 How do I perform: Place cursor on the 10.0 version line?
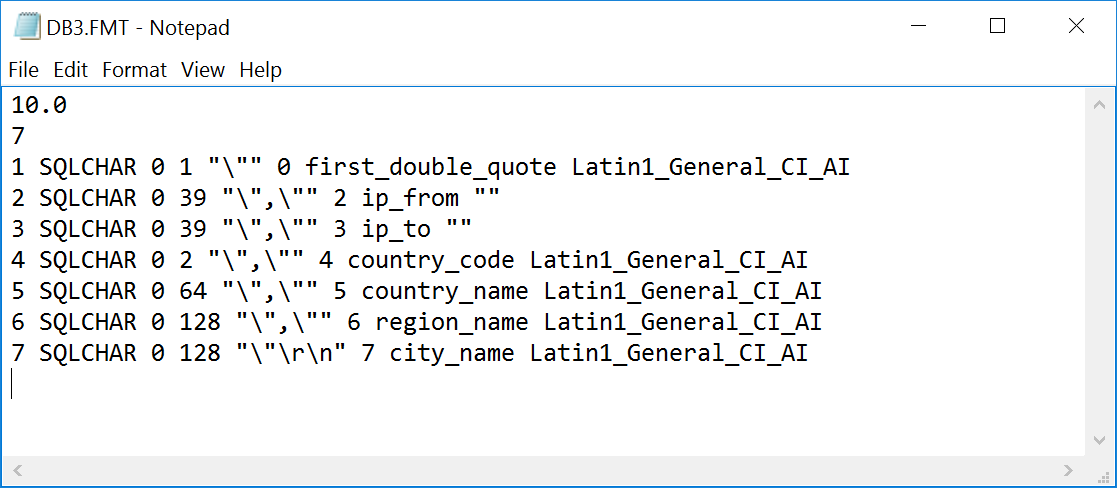click(x=39, y=105)
